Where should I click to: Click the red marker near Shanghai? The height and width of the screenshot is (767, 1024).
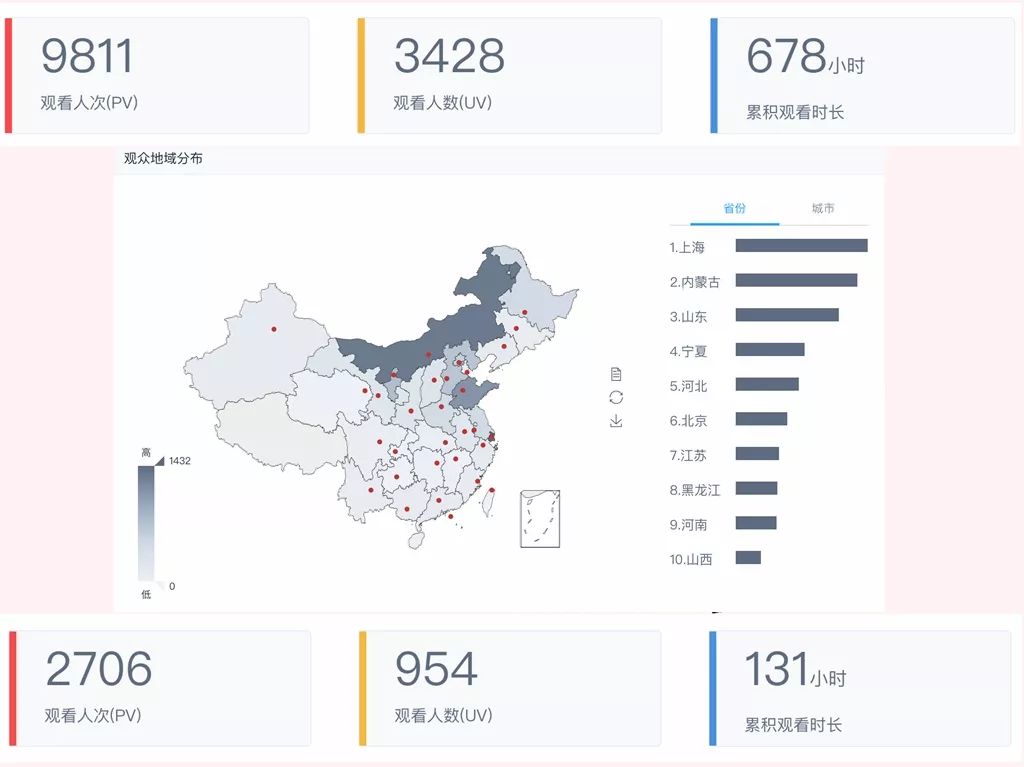(491, 437)
